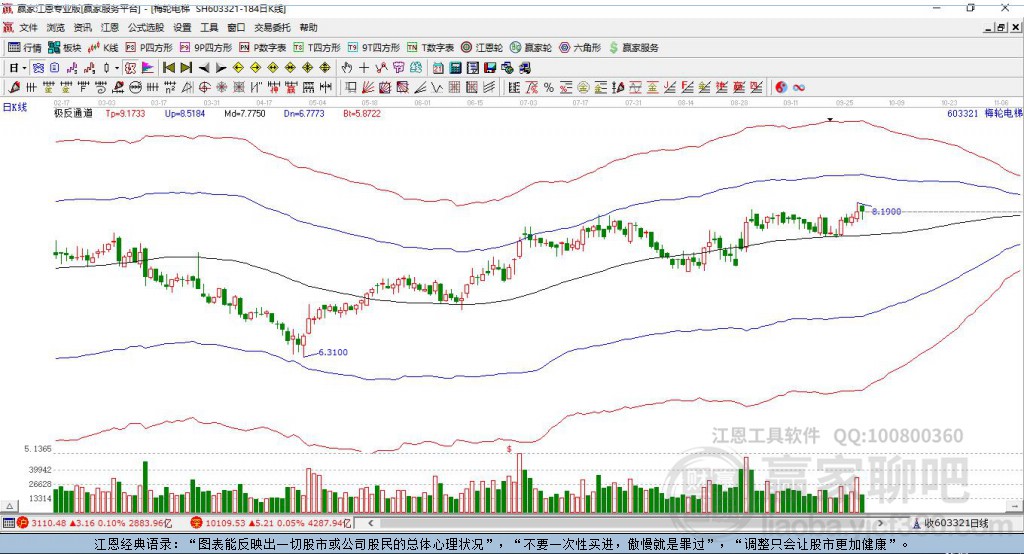The width and height of the screenshot is (1024, 554).
Task: Open the 江恩轮 Gann wheel
Action: (x=482, y=48)
